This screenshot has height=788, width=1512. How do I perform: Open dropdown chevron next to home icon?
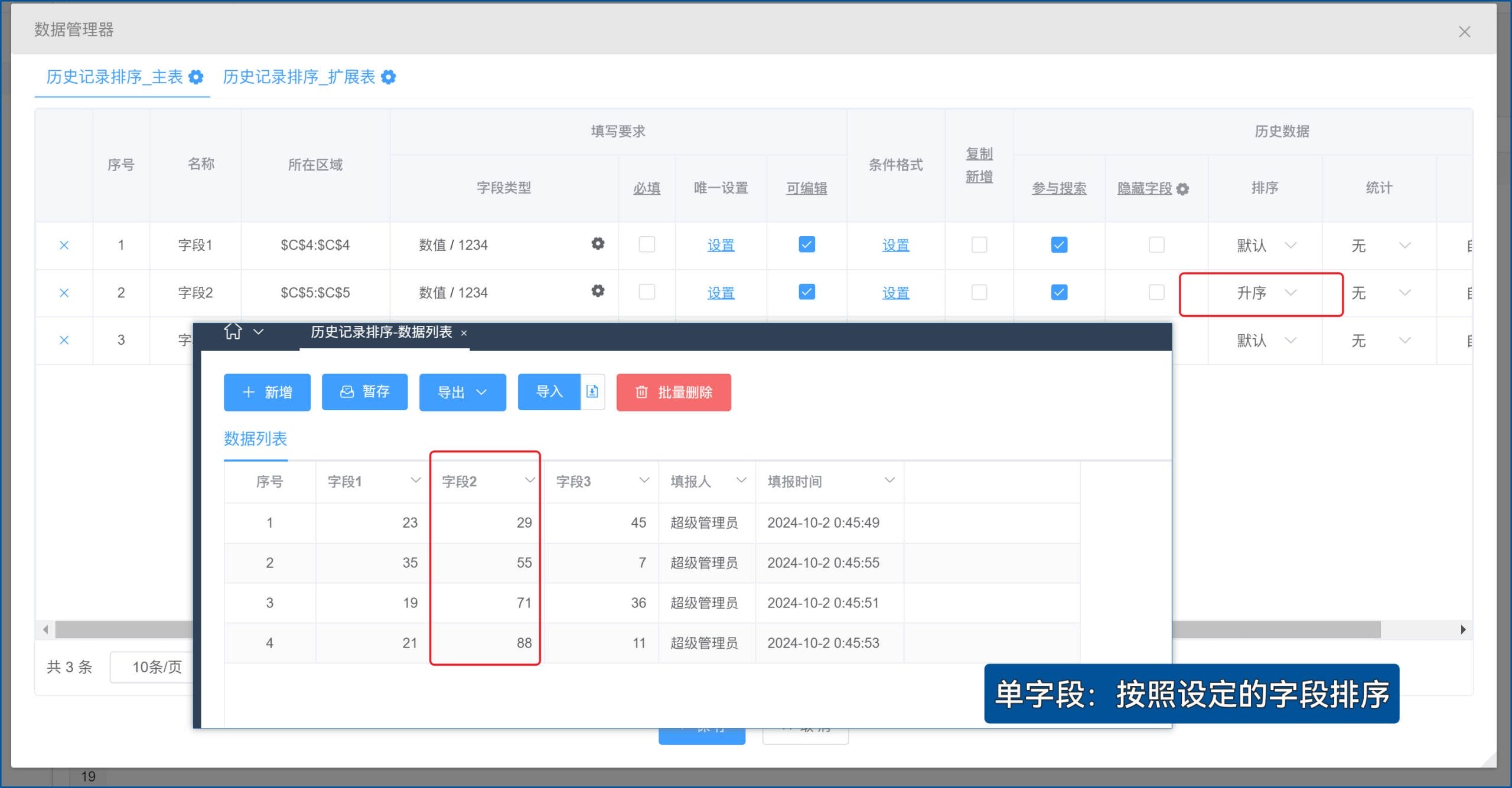[x=258, y=332]
